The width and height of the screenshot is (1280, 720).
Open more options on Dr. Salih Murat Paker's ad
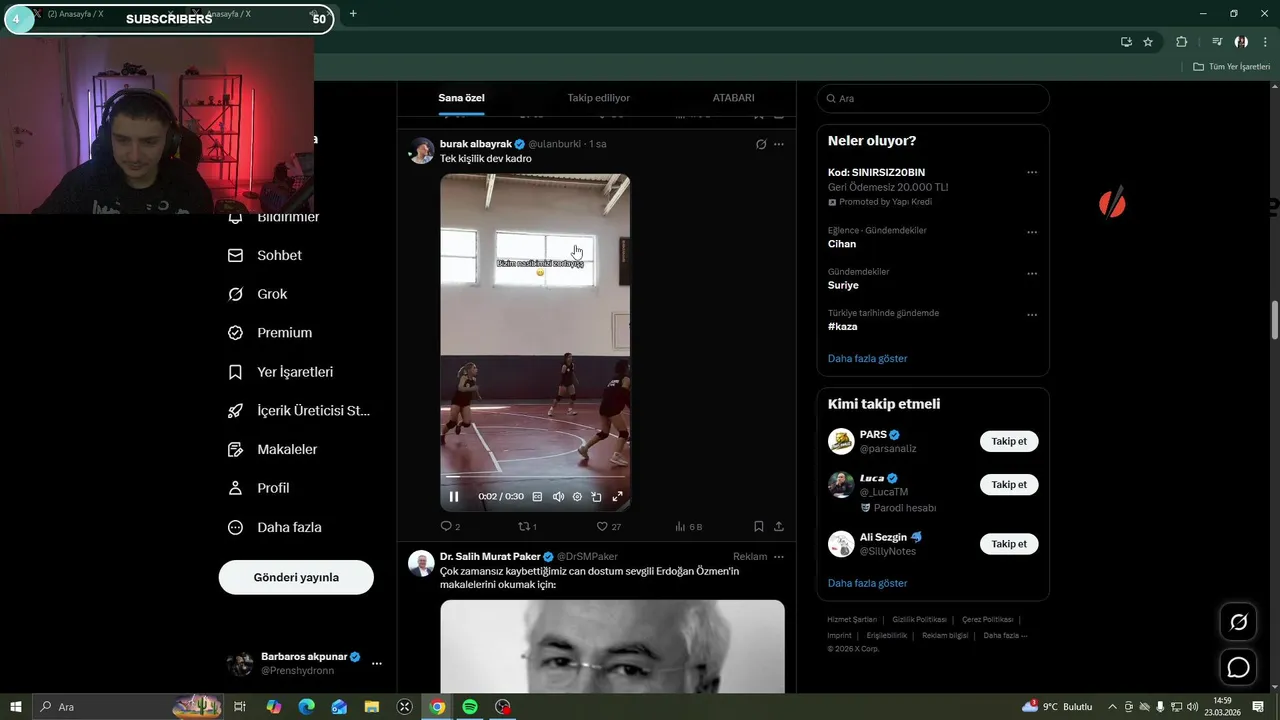[x=779, y=557]
